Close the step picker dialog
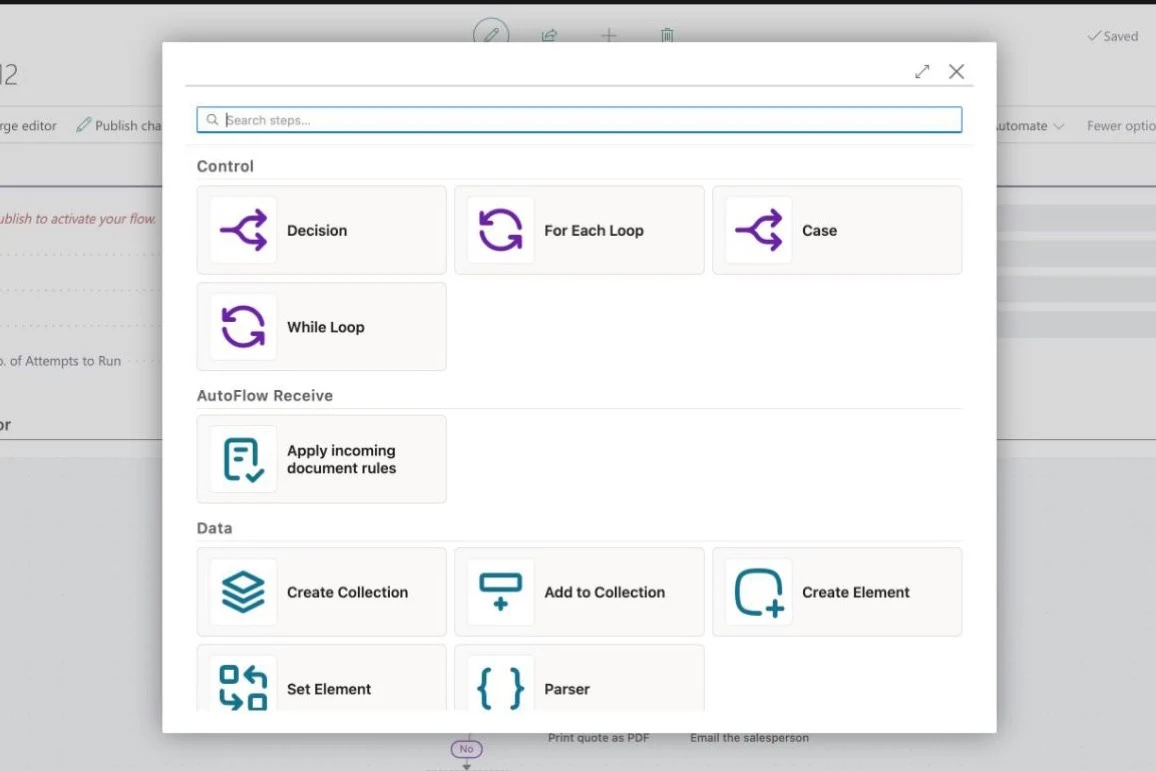Screen dimensions: 1156x771 tap(956, 71)
